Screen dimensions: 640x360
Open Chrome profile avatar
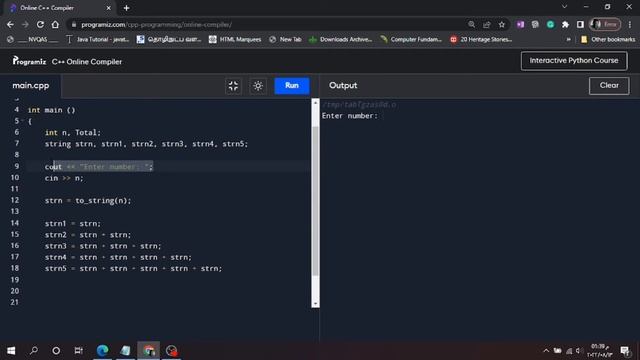coord(606,24)
